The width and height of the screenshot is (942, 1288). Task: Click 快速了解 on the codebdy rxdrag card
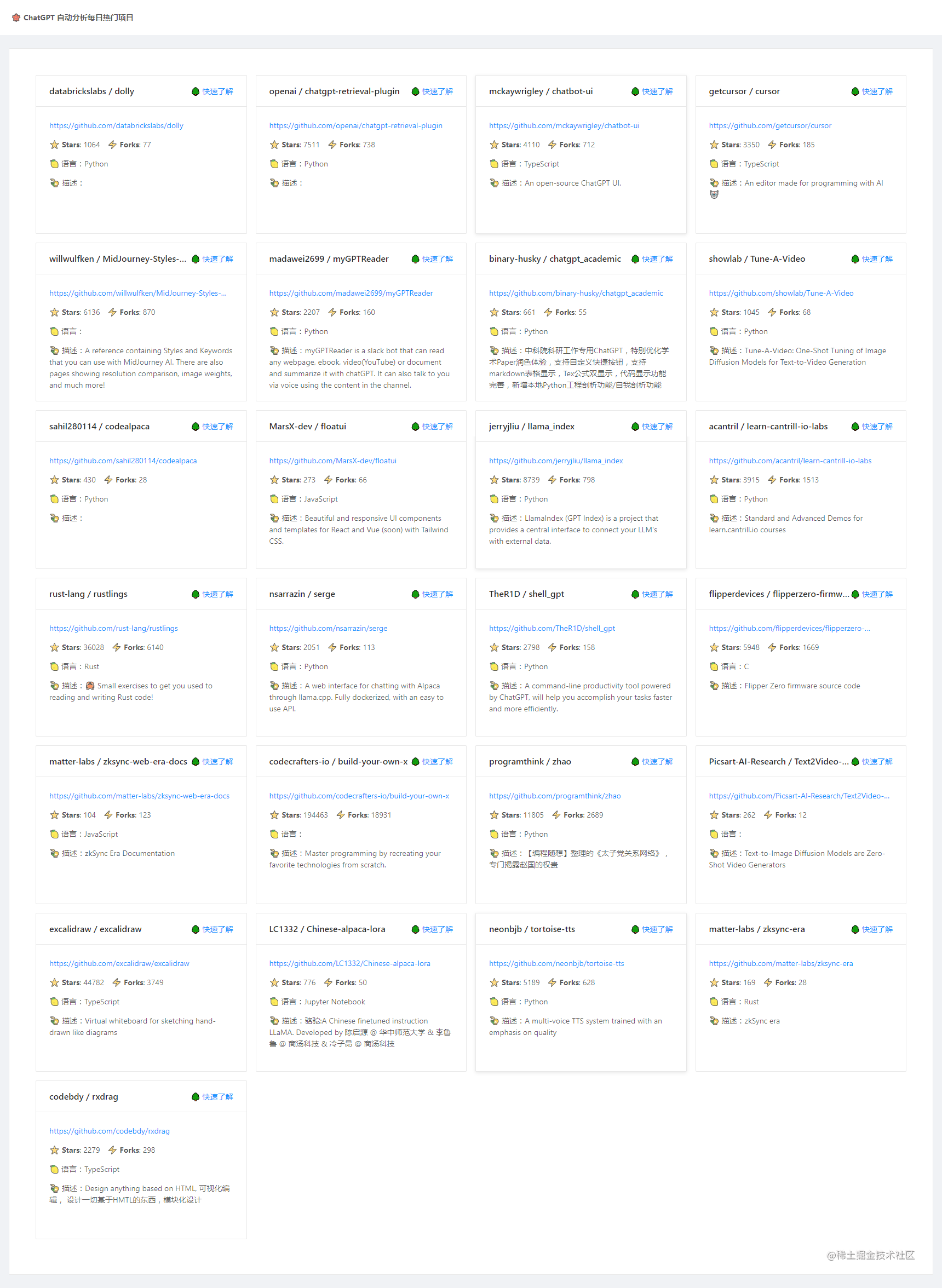coord(218,1097)
